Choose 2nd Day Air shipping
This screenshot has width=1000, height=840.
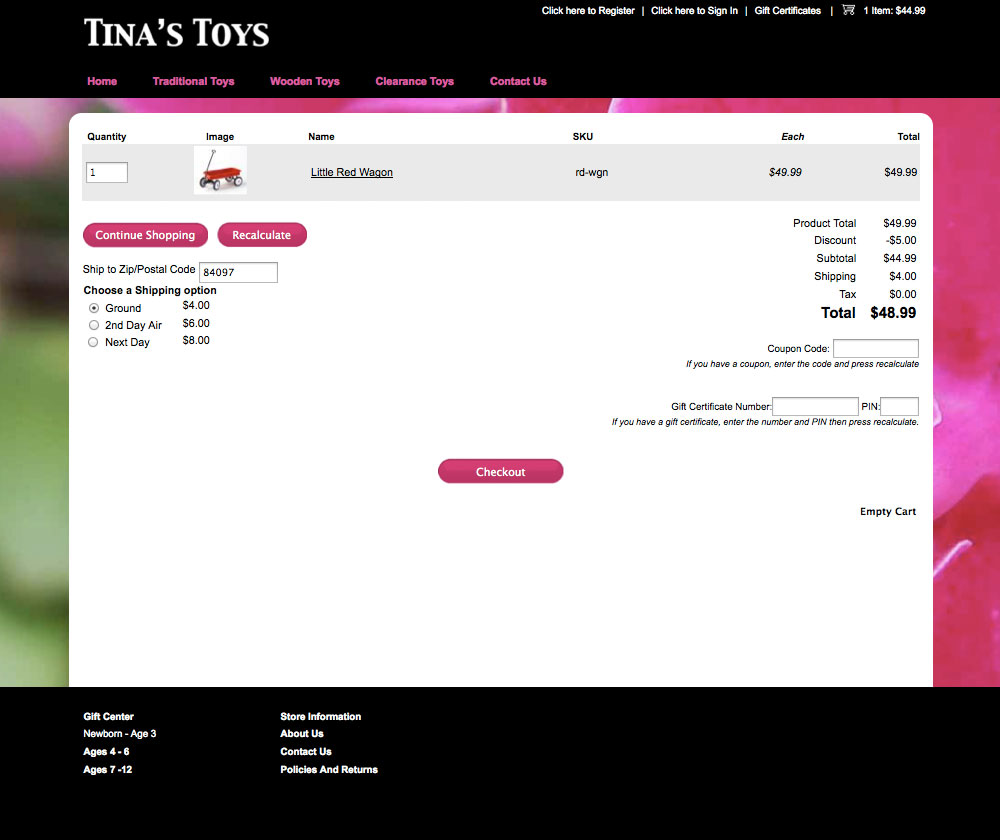[x=94, y=325]
